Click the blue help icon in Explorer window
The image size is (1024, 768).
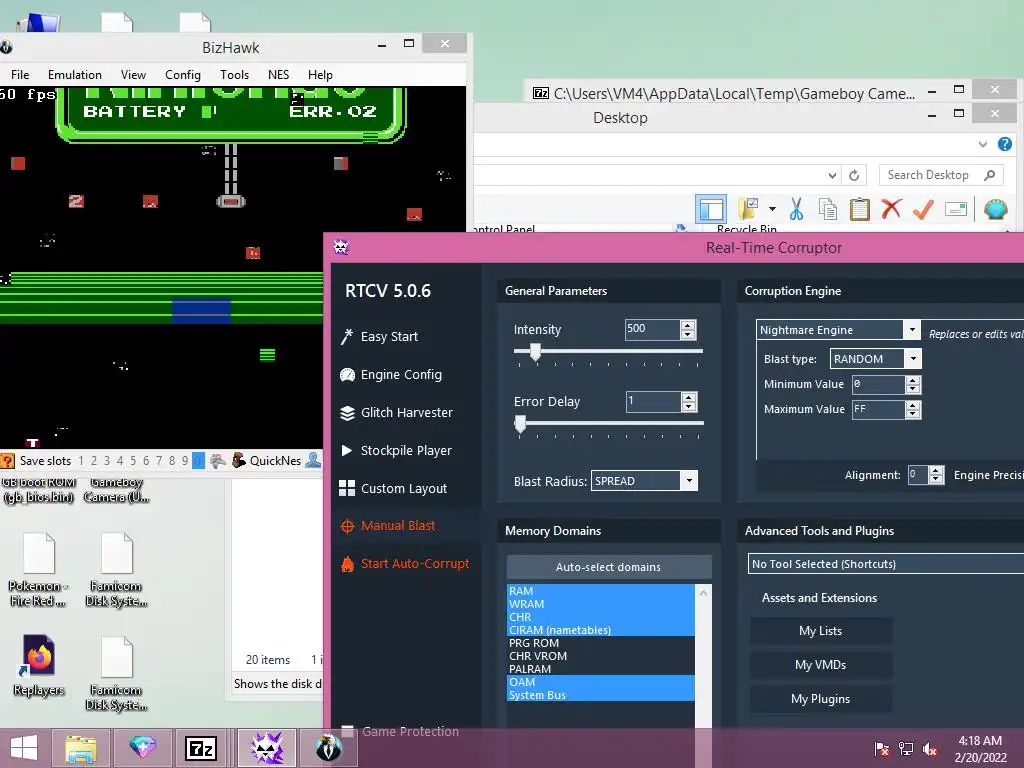coord(1004,144)
